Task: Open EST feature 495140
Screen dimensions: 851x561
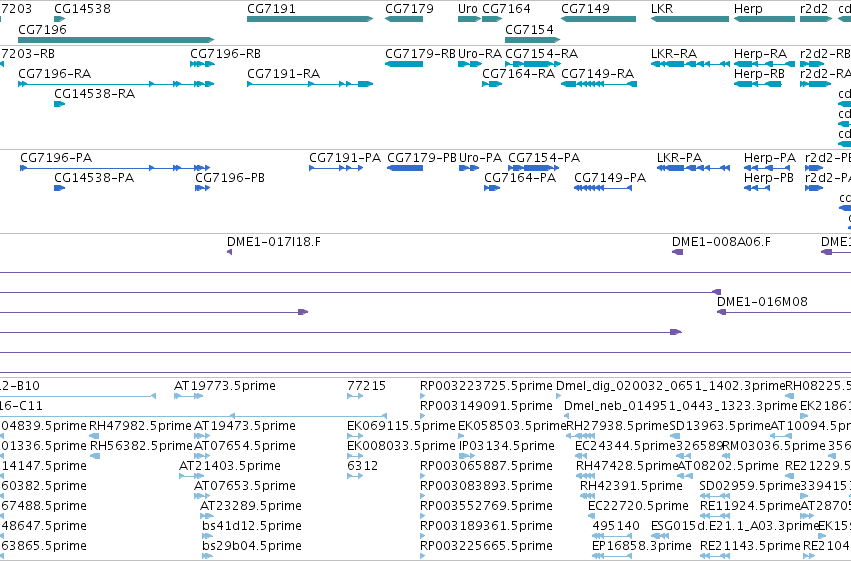Action: (616, 526)
